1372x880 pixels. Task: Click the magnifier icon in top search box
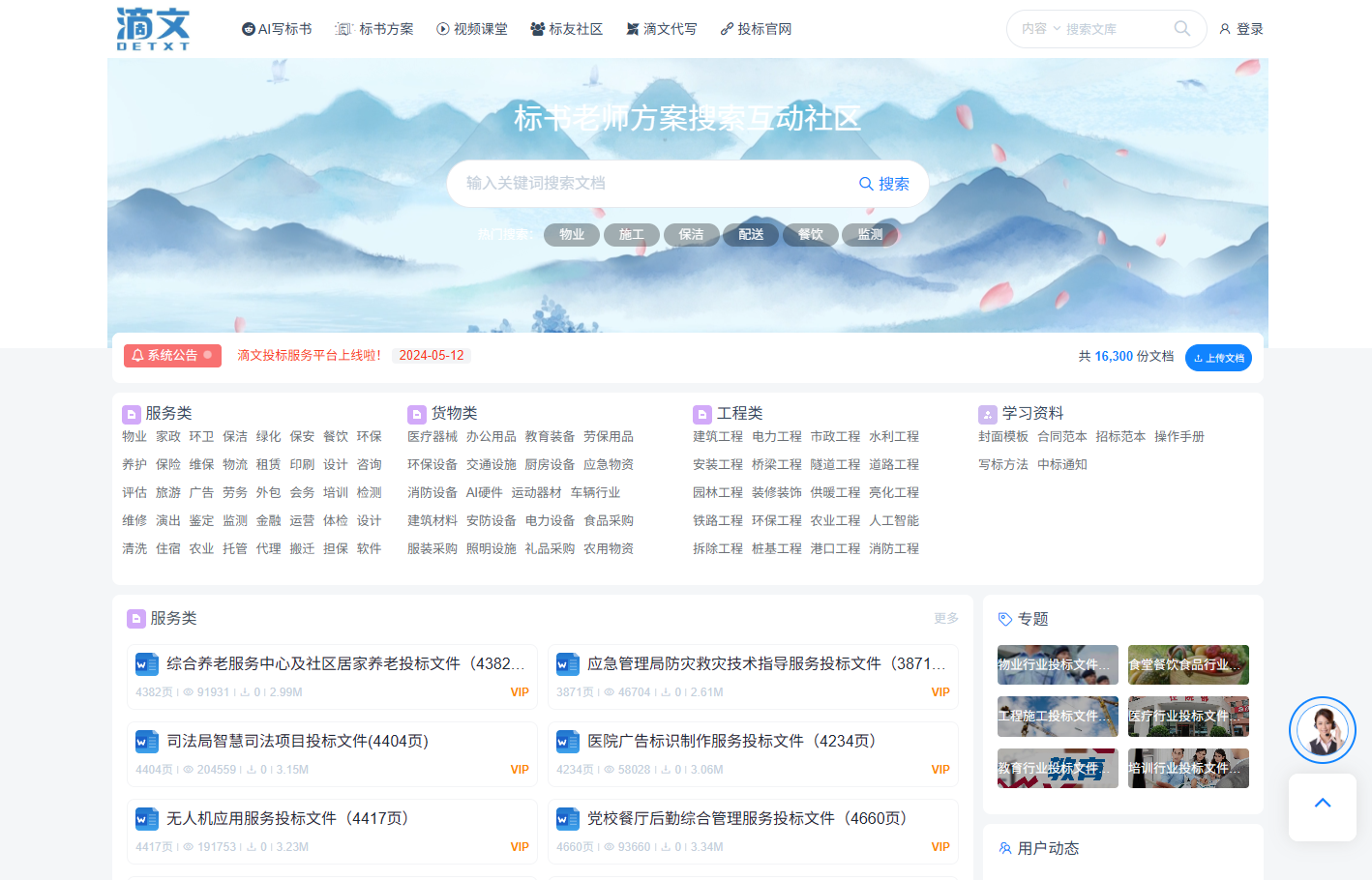pyautogui.click(x=1181, y=29)
